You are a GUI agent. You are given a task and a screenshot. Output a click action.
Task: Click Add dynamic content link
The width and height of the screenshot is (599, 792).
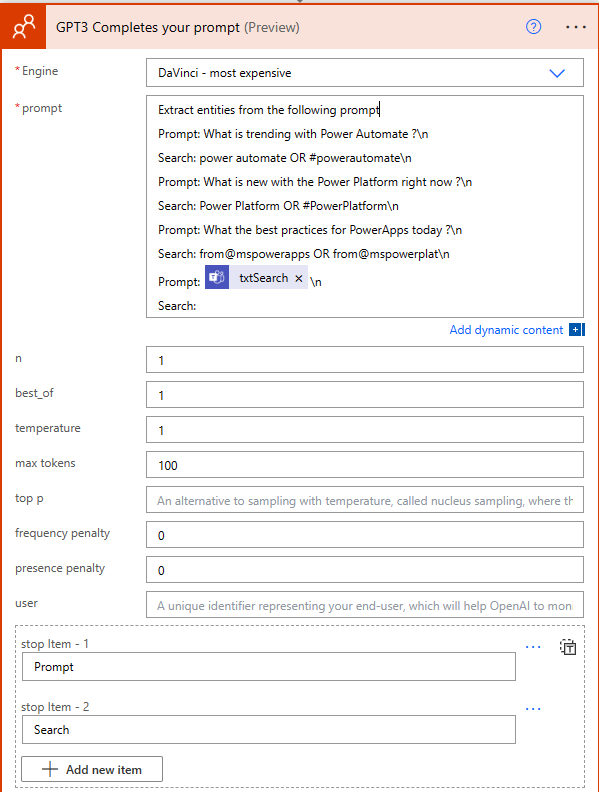506,330
